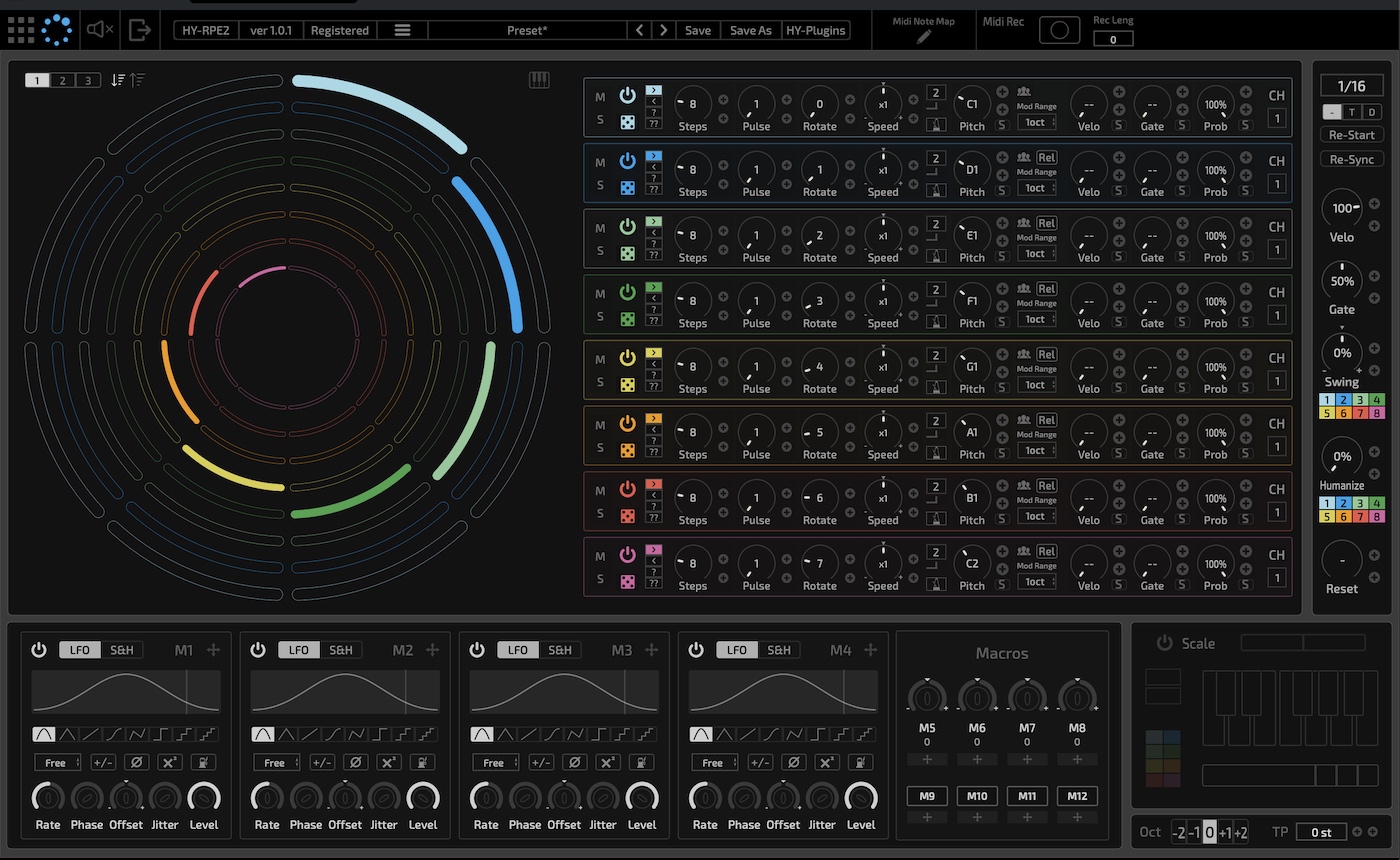Click the +/- bipolar button in M2
The height and width of the screenshot is (860, 1400).
tap(322, 762)
